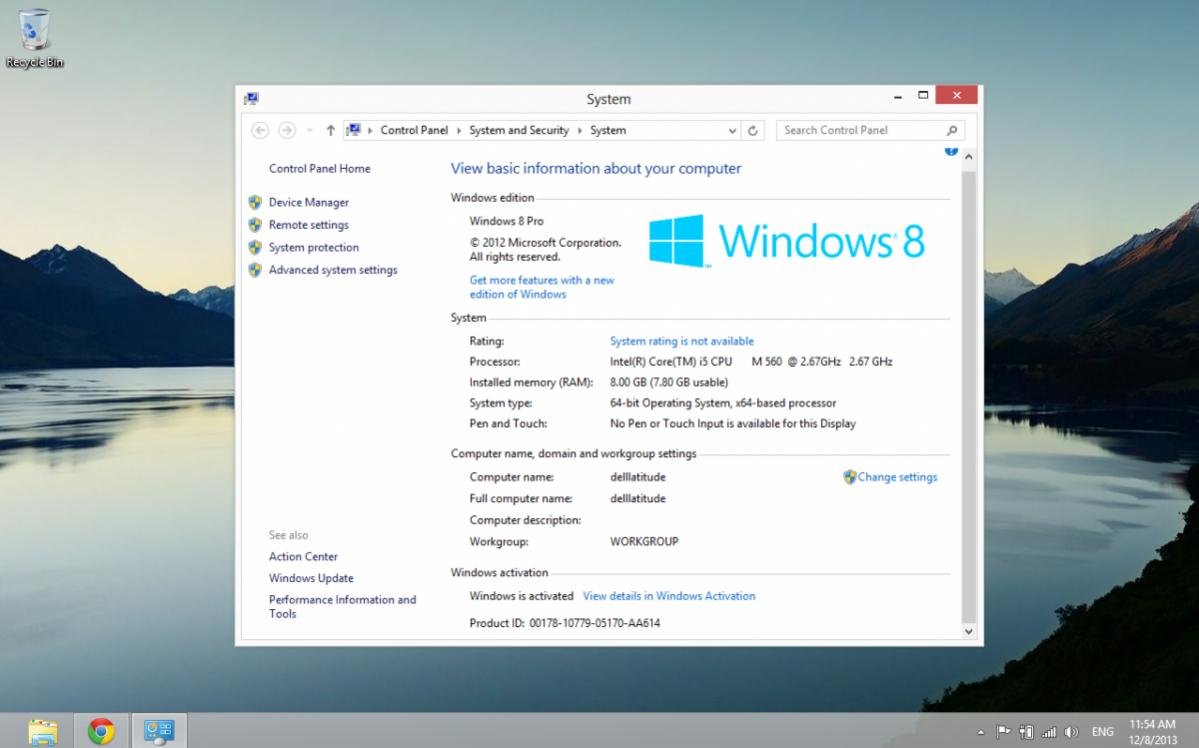Expand the address bar history dropdown

[x=733, y=130]
